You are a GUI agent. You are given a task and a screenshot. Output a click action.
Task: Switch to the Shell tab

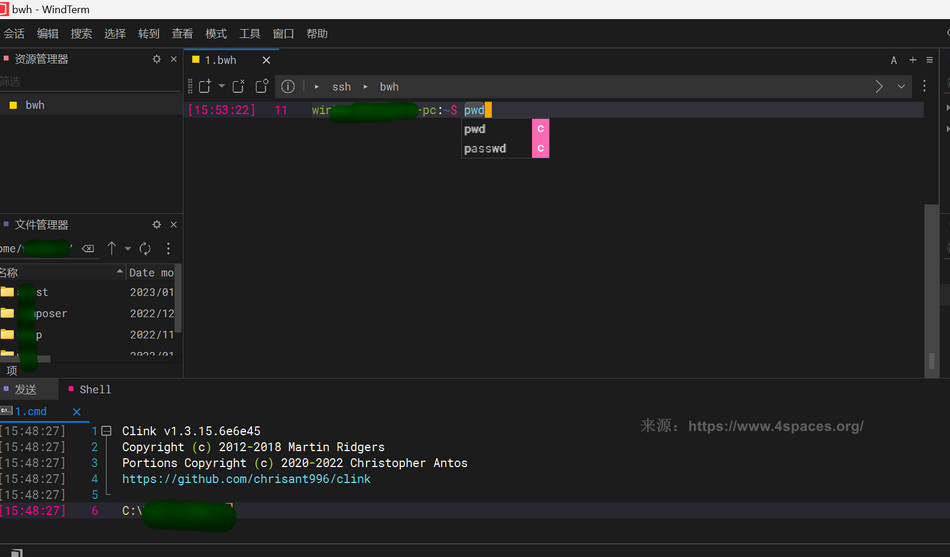coord(95,389)
